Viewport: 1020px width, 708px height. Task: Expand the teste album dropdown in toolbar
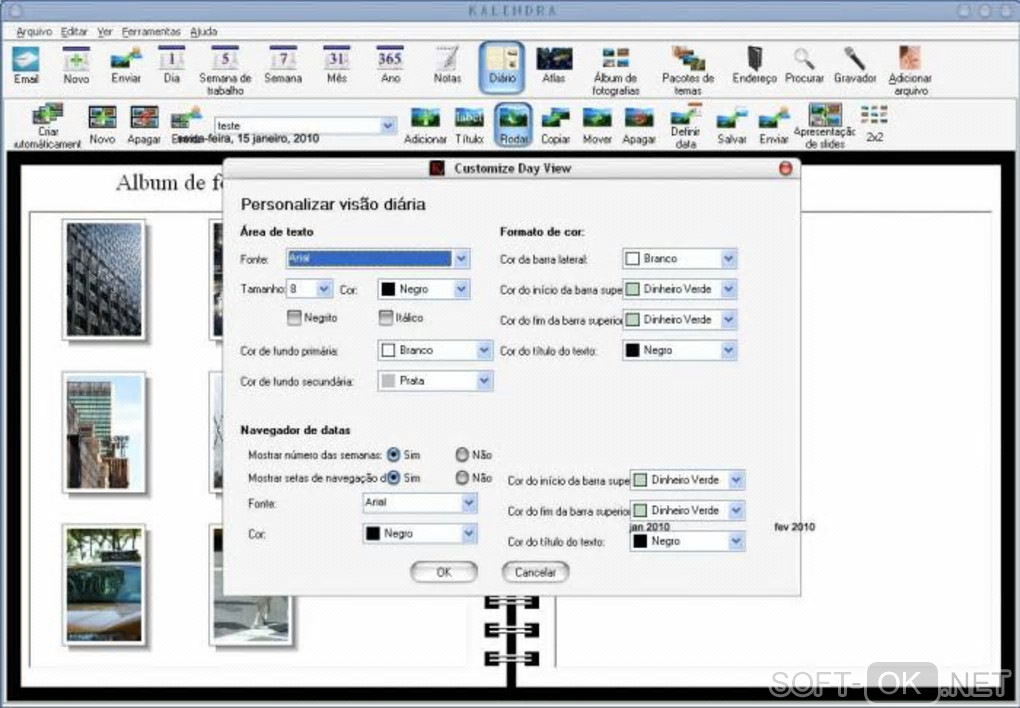tap(388, 125)
